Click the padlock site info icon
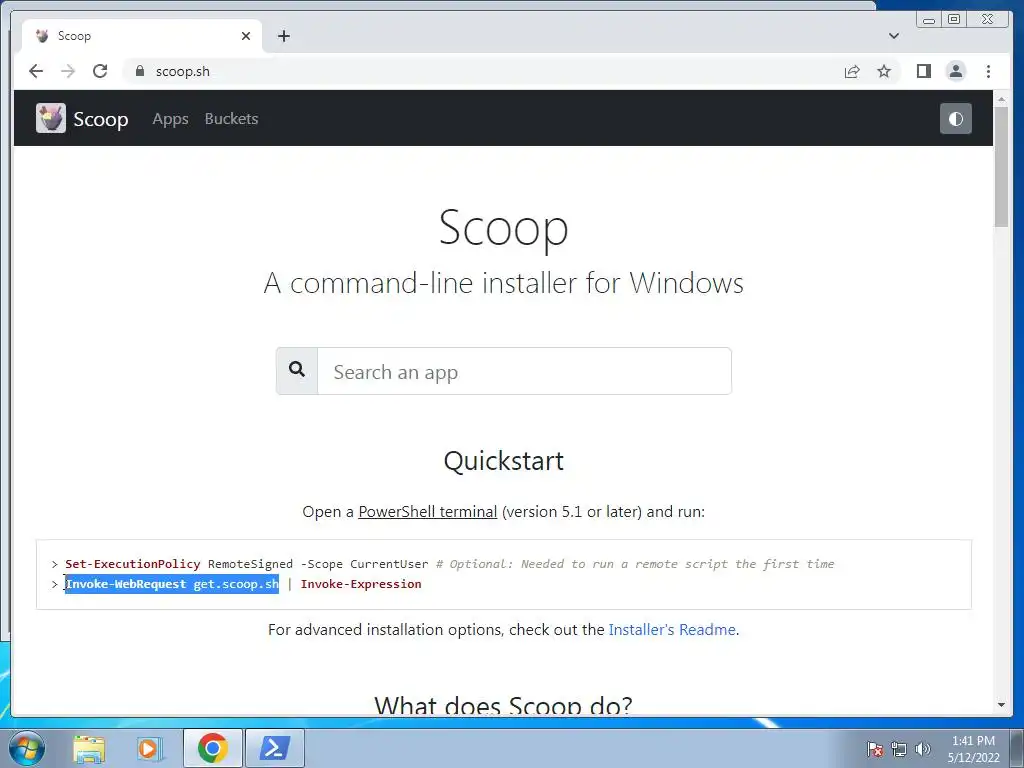The width and height of the screenshot is (1024, 768). 140,71
